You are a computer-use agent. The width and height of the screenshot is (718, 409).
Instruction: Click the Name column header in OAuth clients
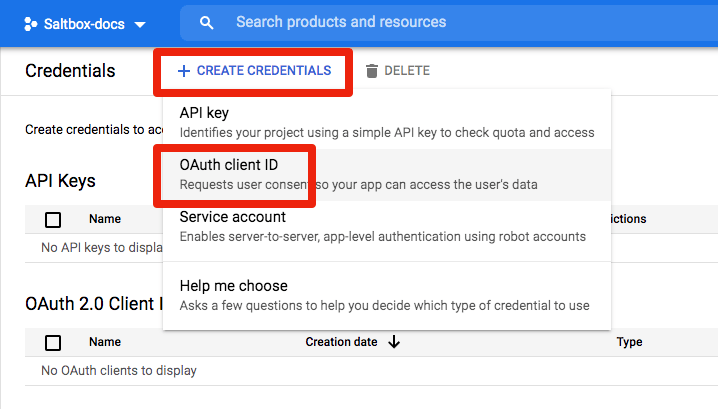[x=105, y=342]
